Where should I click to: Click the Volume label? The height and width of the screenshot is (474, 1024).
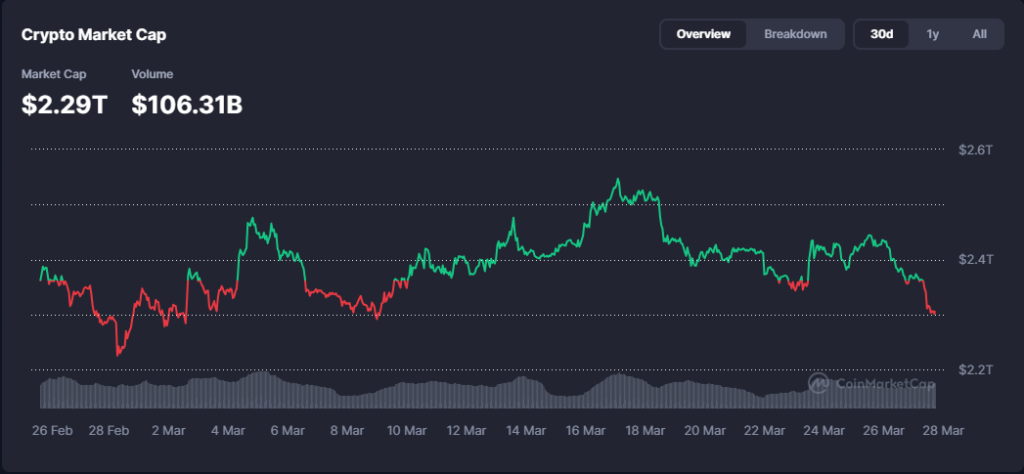click(x=152, y=74)
